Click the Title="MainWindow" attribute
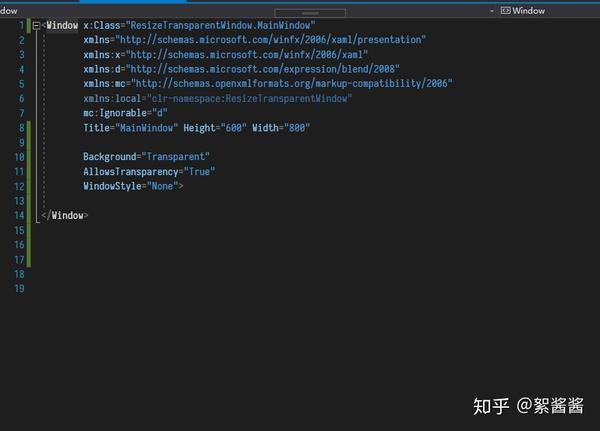The image size is (600, 431). 130,128
